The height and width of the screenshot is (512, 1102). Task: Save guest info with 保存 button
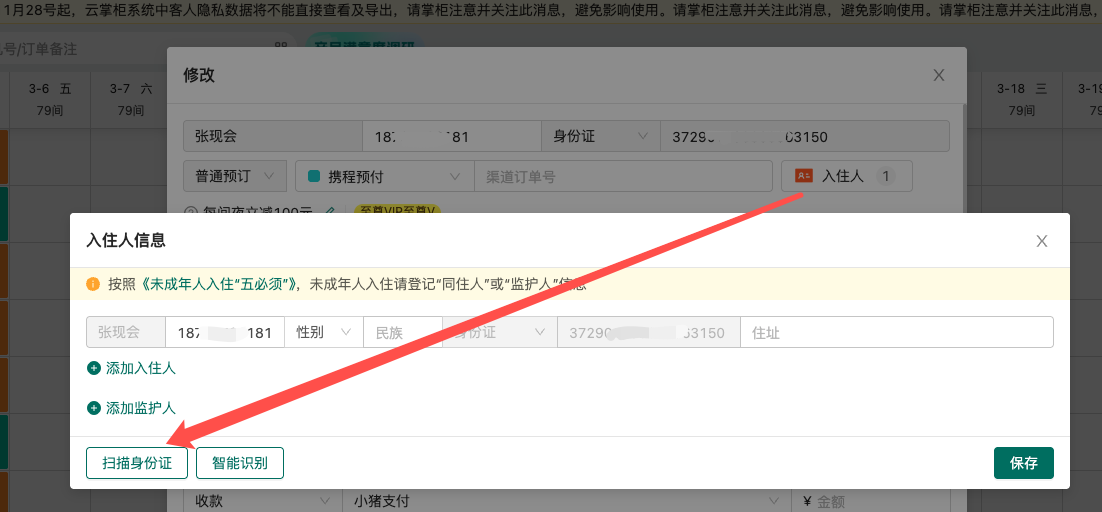tap(1023, 463)
